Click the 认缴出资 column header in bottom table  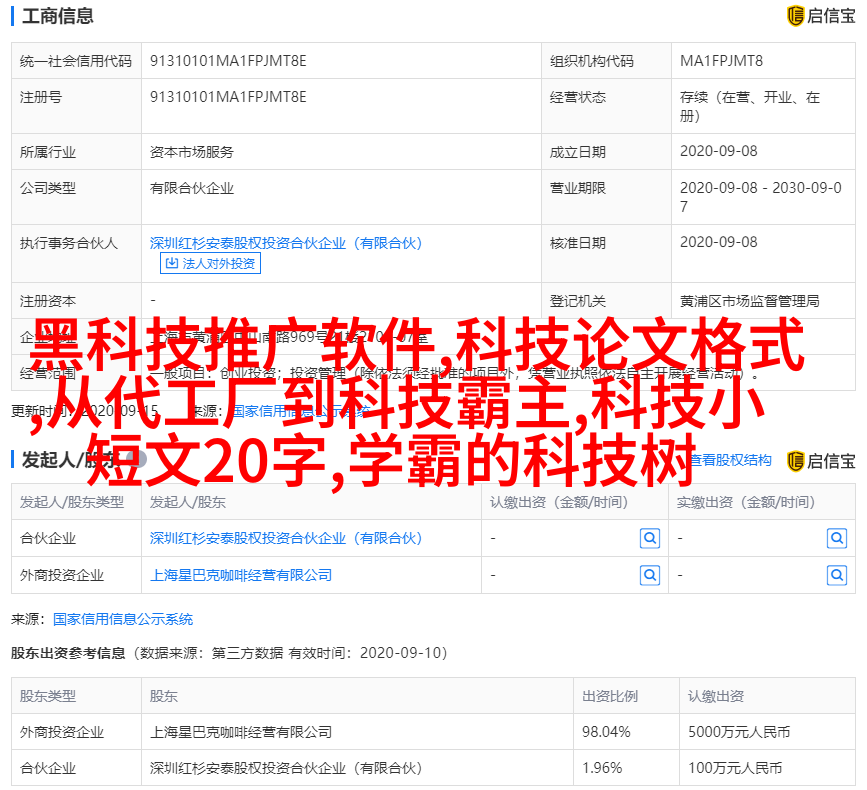(767, 696)
